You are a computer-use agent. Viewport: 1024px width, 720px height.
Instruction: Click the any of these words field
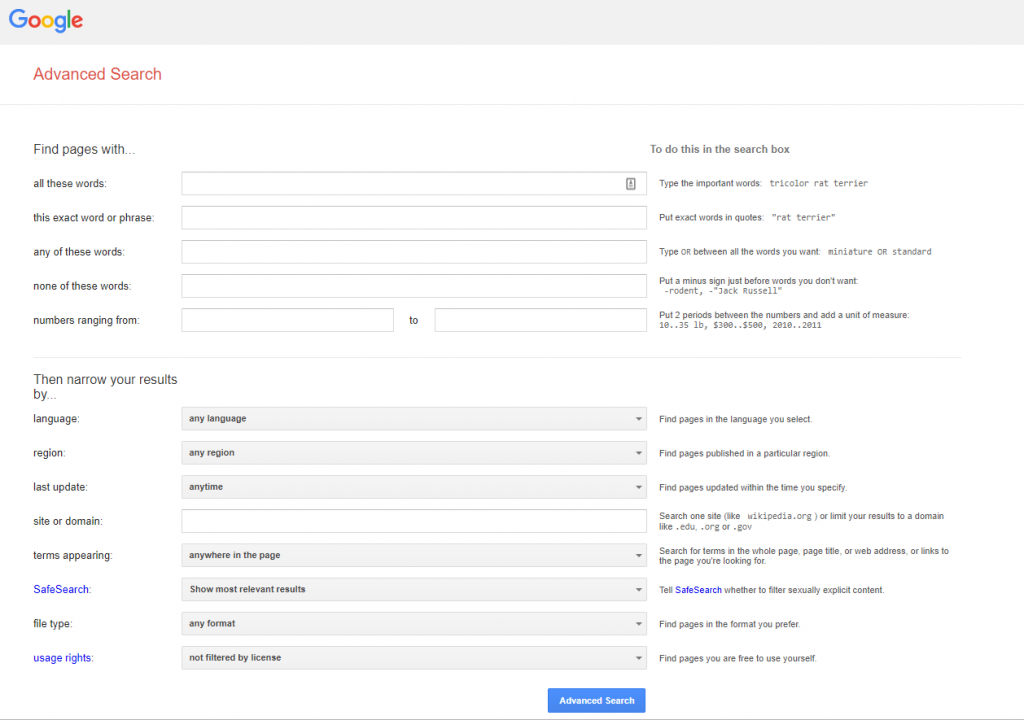(x=414, y=252)
